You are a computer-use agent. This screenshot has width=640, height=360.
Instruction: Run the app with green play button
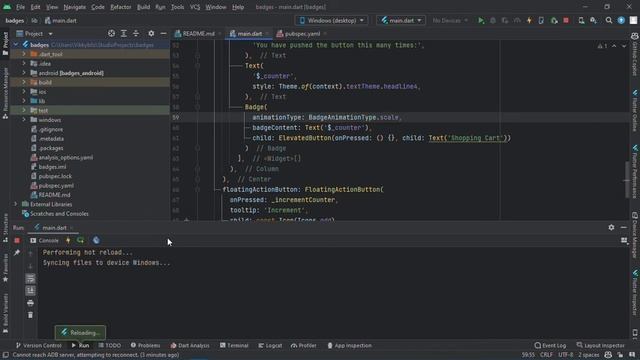(x=481, y=20)
